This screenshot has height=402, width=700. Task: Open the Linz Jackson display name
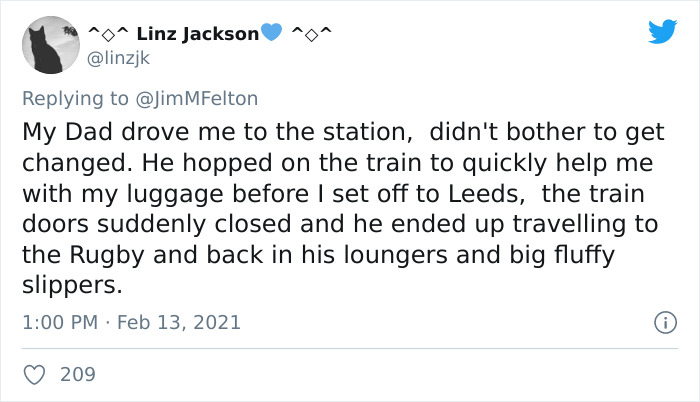pos(198,34)
